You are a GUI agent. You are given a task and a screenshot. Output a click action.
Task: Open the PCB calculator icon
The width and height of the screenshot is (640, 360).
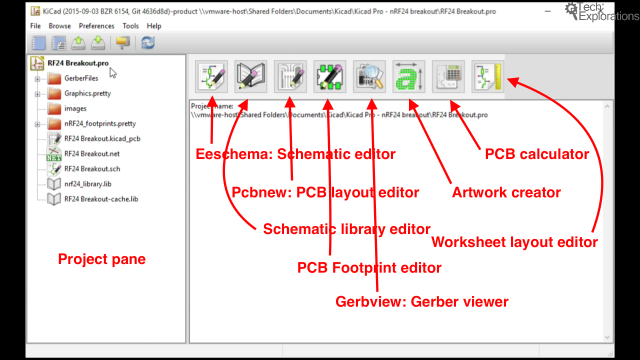pos(448,76)
